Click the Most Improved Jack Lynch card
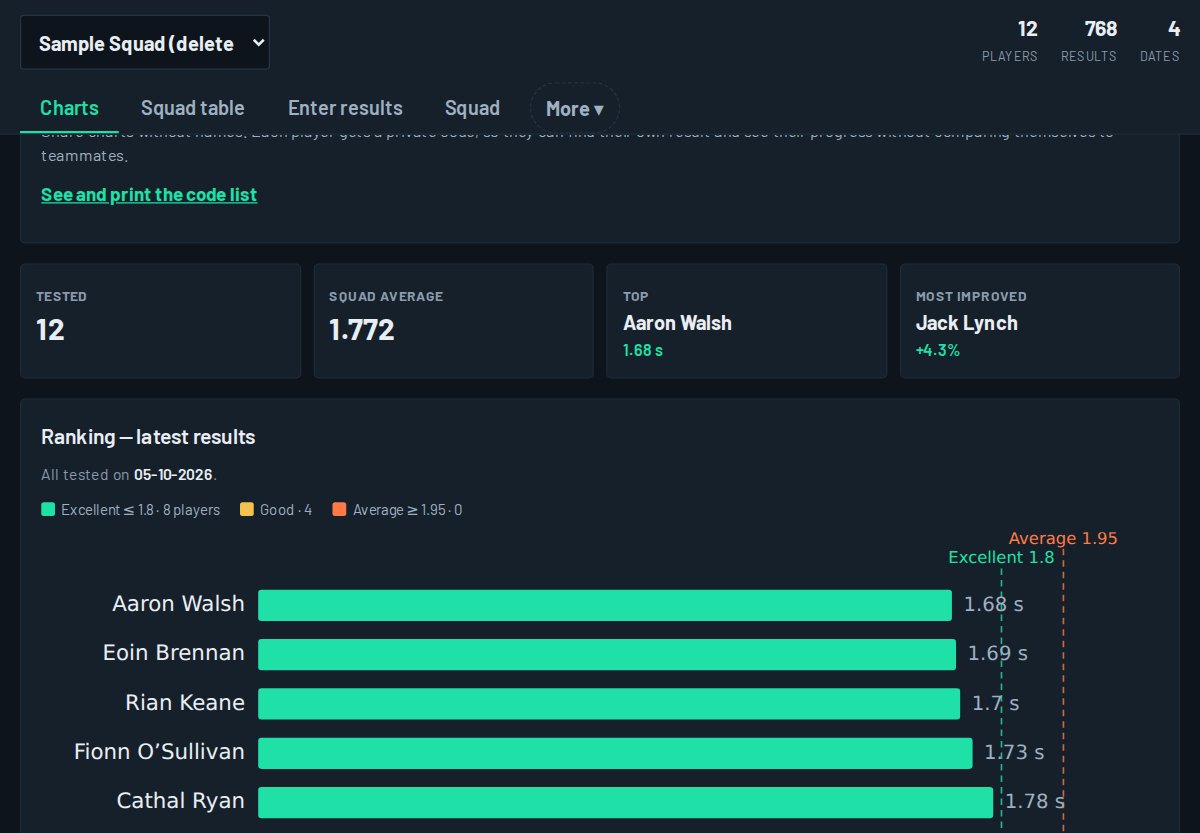This screenshot has width=1200, height=833. (x=1040, y=321)
